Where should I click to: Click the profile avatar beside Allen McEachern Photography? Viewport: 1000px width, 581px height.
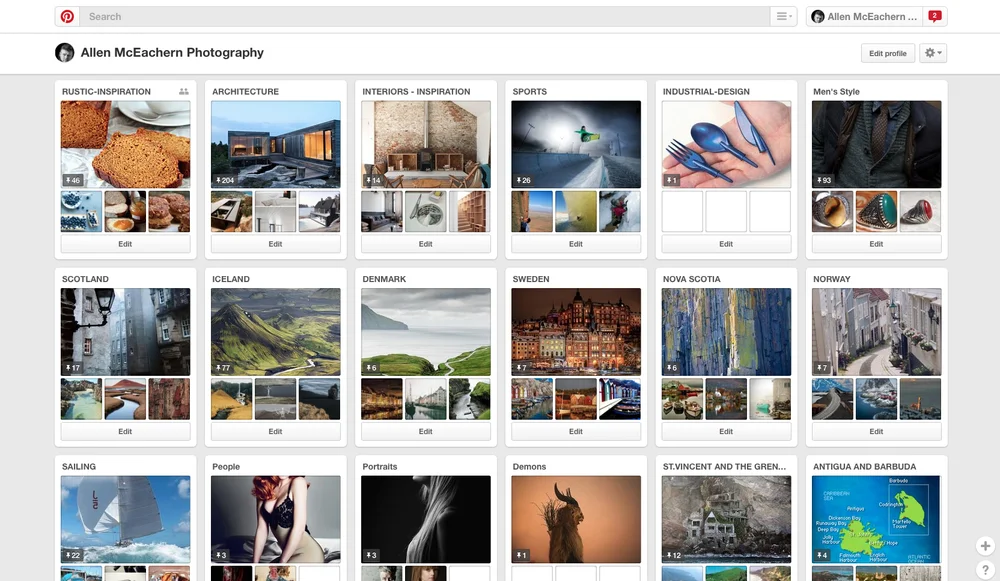point(64,52)
